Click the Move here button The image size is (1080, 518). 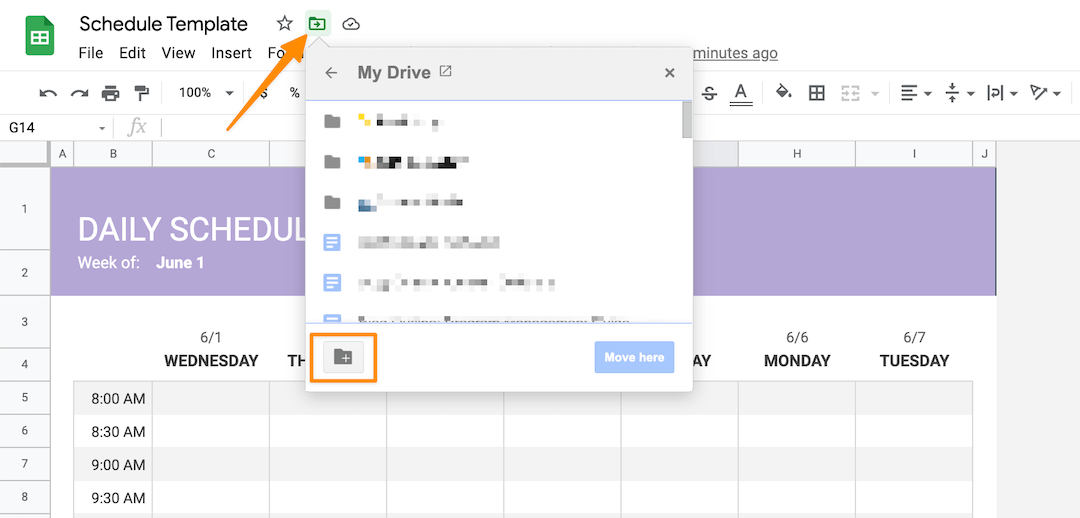pos(634,357)
